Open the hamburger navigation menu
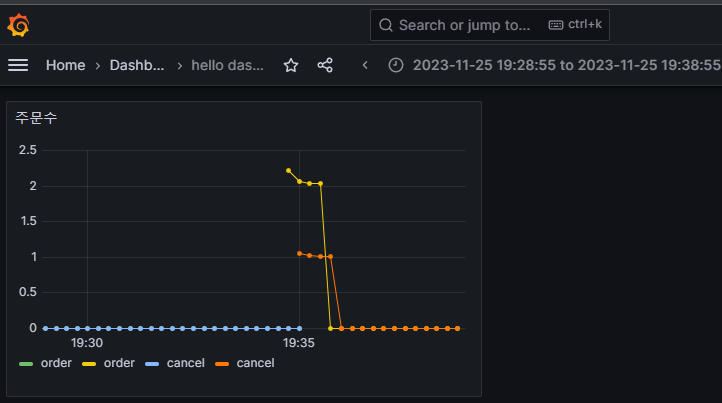The image size is (722, 403). [x=18, y=65]
